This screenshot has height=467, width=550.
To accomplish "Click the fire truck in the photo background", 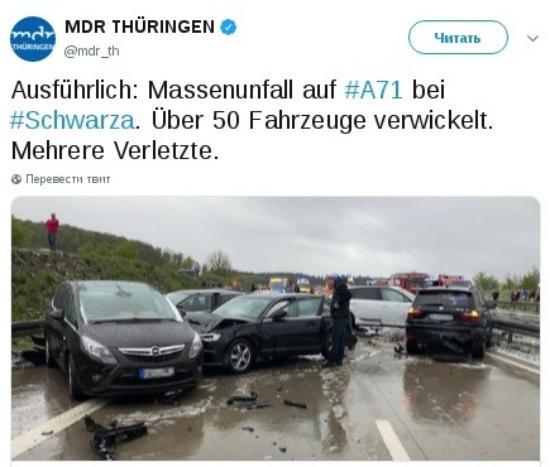I will click(x=410, y=282).
